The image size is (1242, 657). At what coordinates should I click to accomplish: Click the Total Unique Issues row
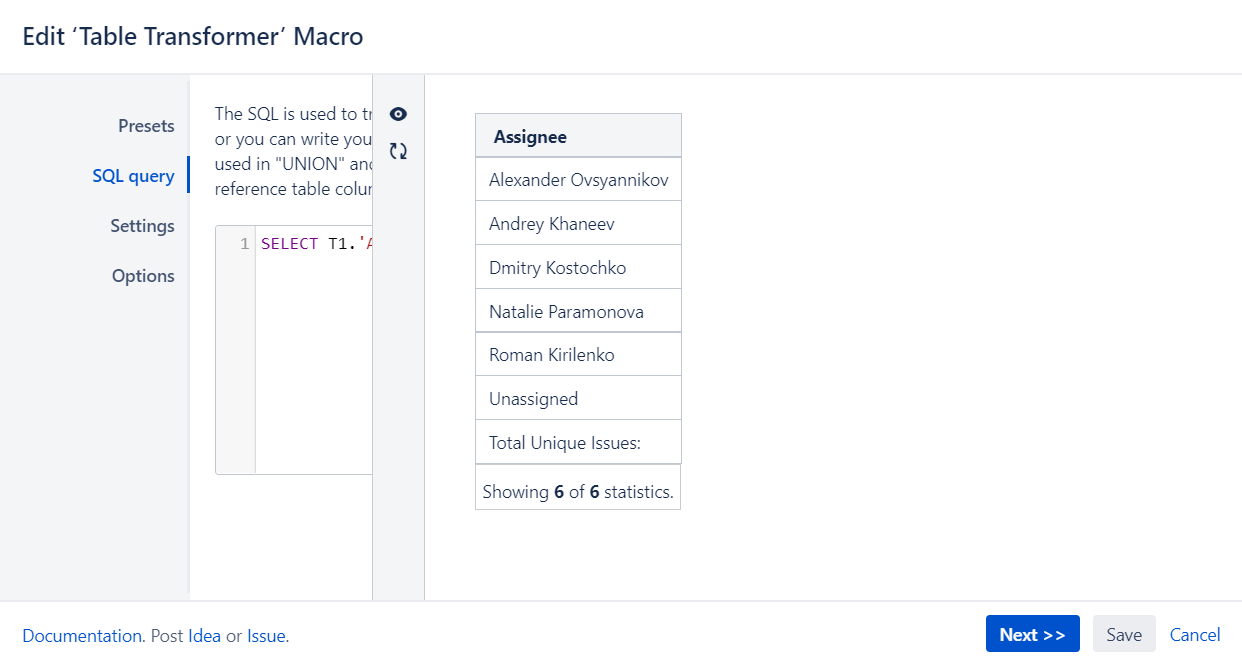pos(578,443)
